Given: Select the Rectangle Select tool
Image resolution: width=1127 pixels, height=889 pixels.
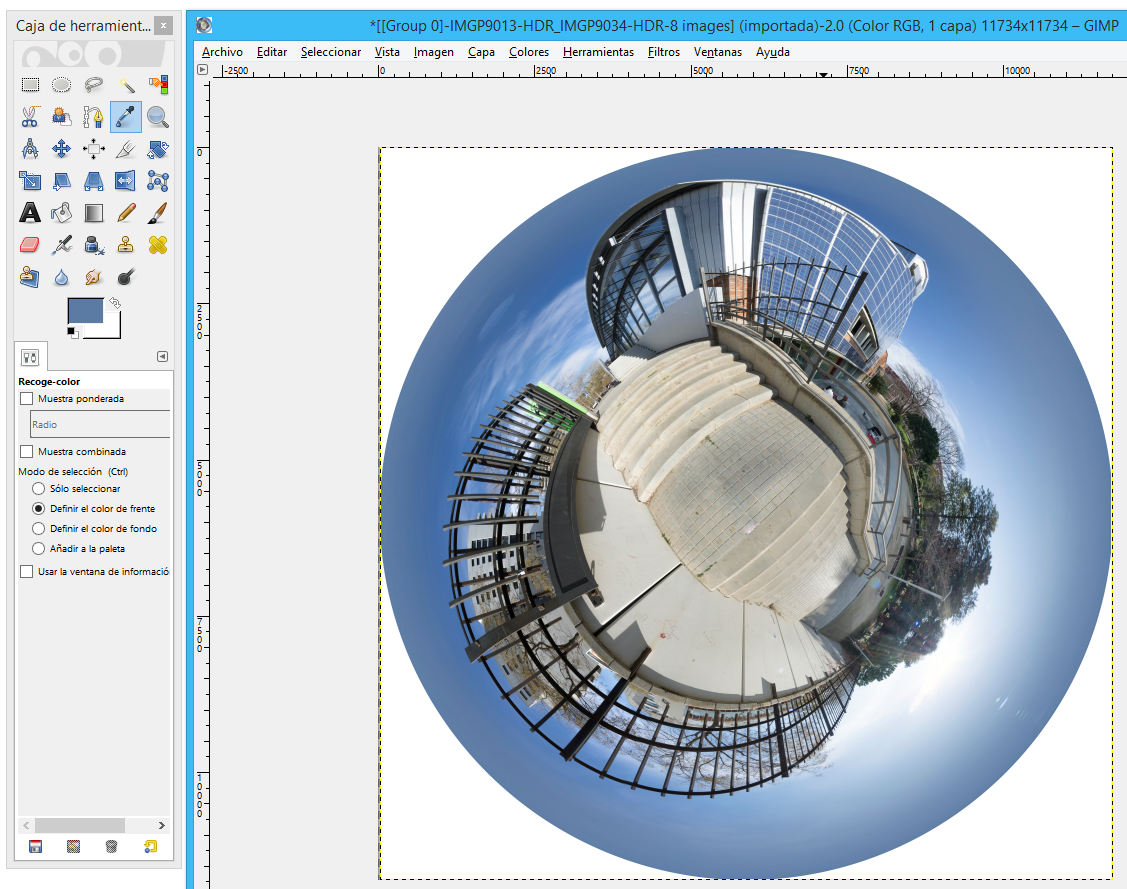Looking at the screenshot, I should (30, 85).
